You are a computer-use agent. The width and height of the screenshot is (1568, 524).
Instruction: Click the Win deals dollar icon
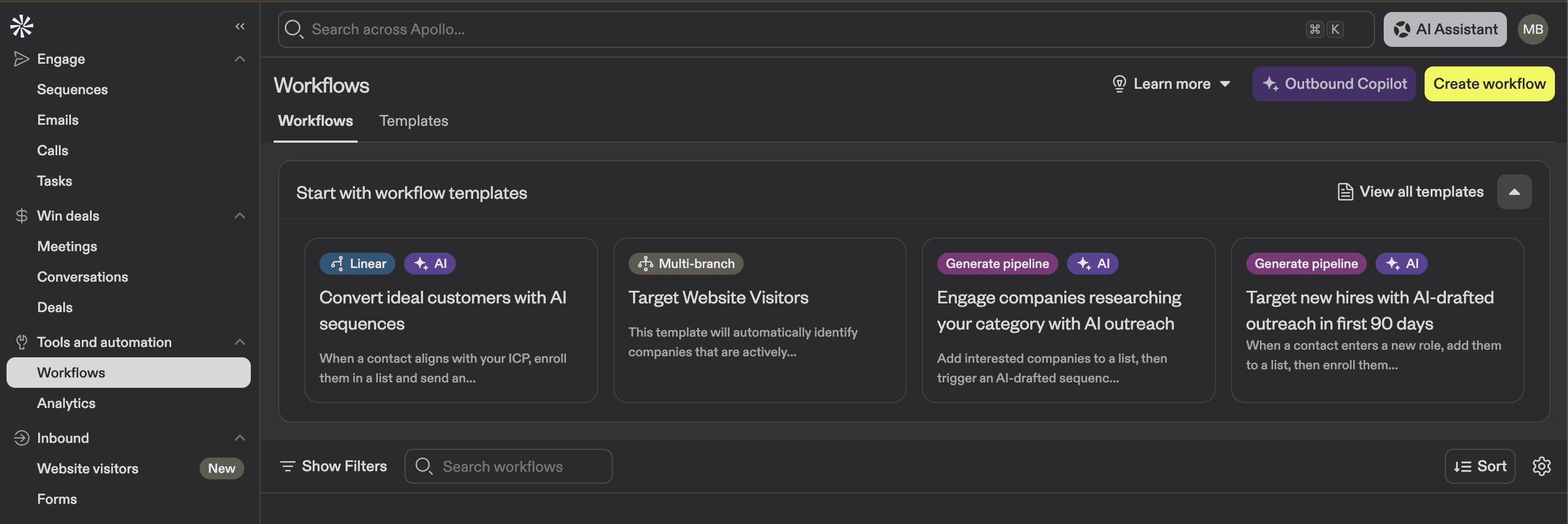(x=21, y=215)
